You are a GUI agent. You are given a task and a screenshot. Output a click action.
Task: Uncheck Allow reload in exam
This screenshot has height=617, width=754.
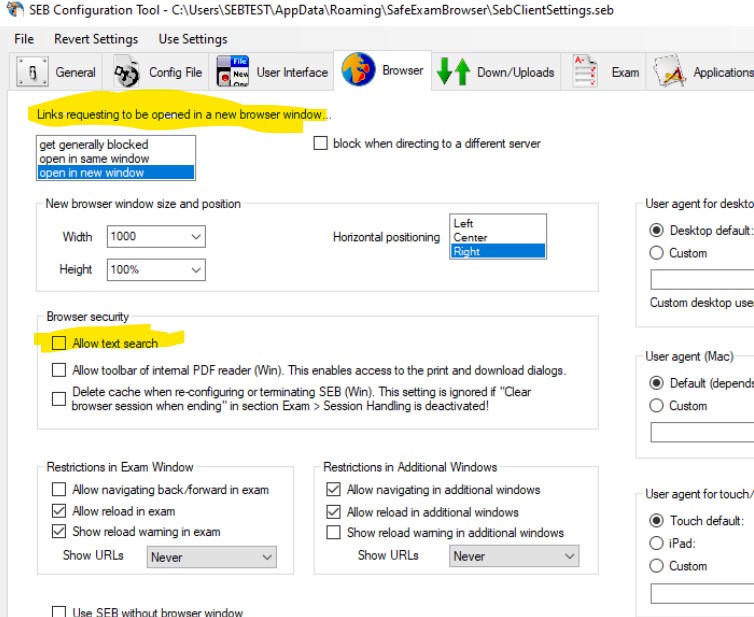tap(59, 510)
